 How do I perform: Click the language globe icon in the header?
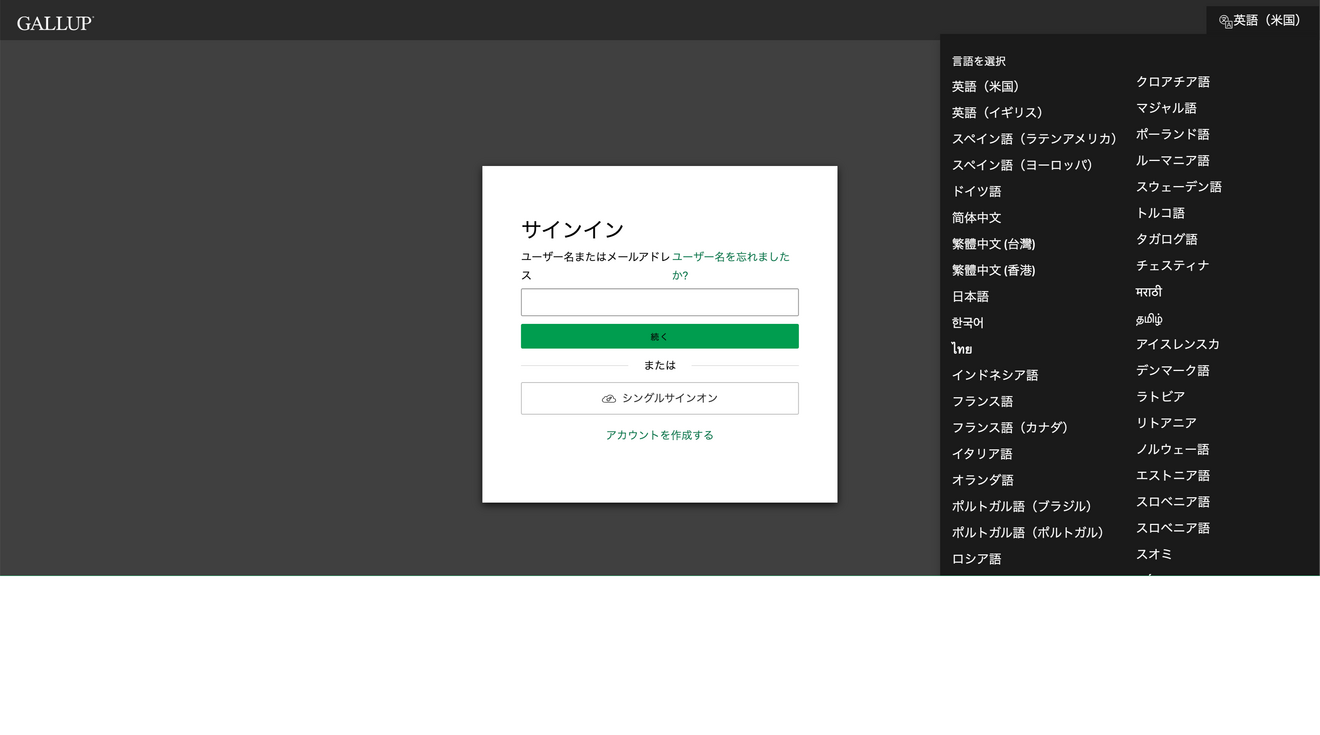tap(1225, 21)
